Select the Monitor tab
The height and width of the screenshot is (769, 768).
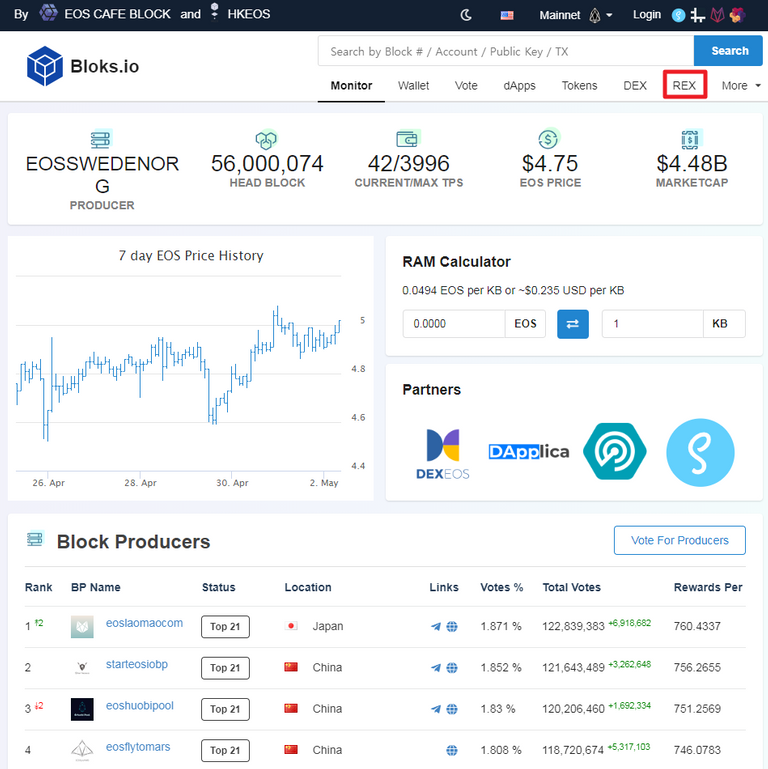tap(351, 85)
